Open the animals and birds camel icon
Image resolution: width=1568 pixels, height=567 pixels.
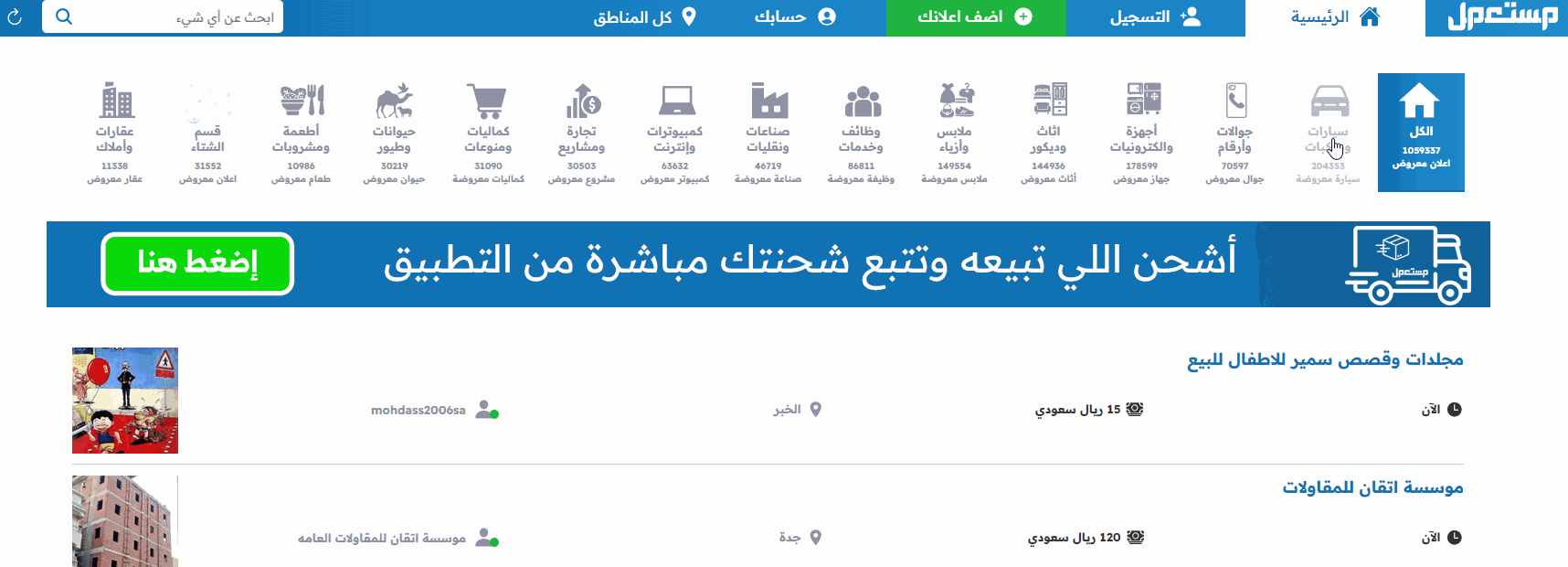pos(395,101)
